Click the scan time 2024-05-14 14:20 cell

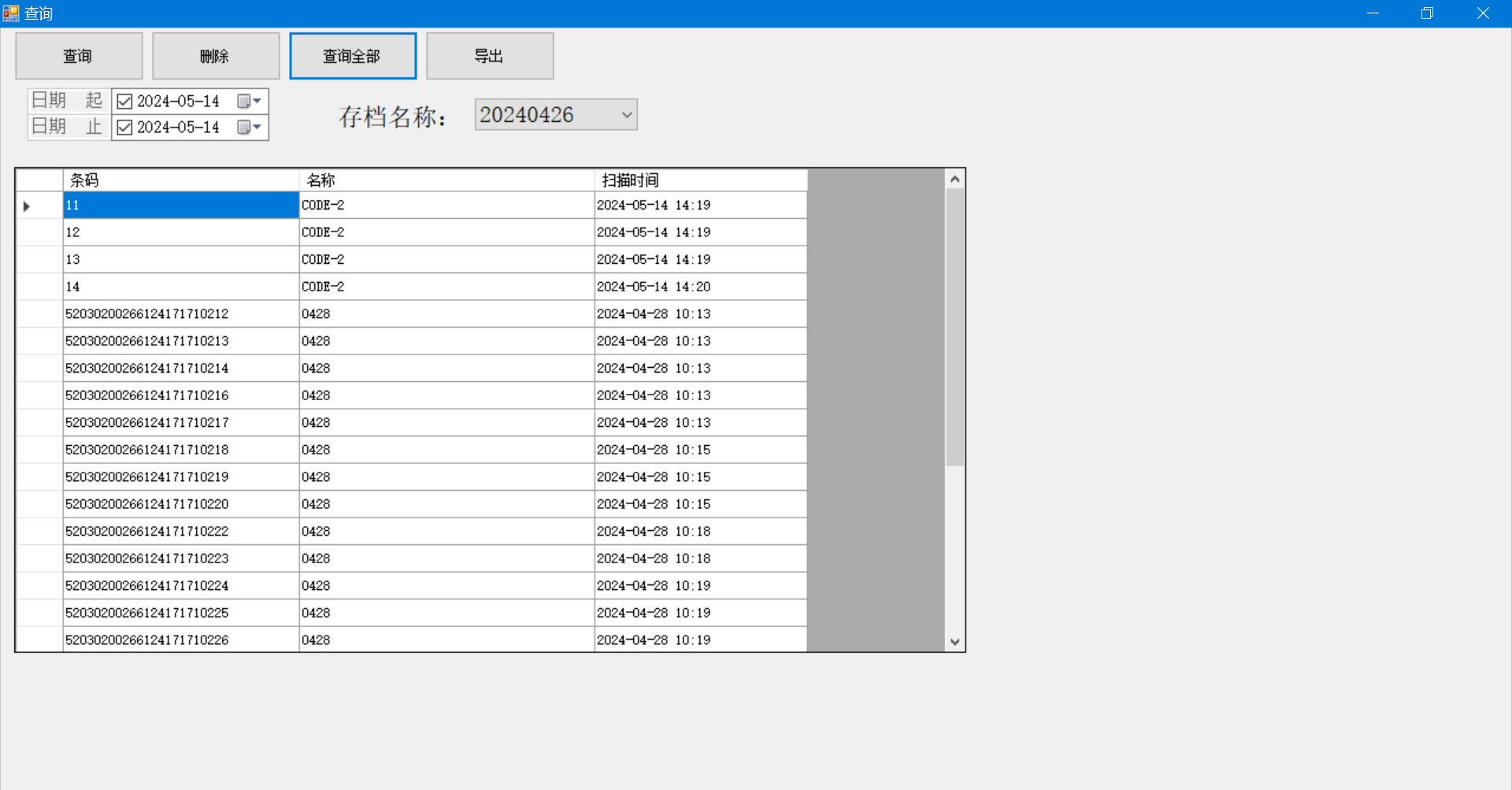click(x=700, y=287)
